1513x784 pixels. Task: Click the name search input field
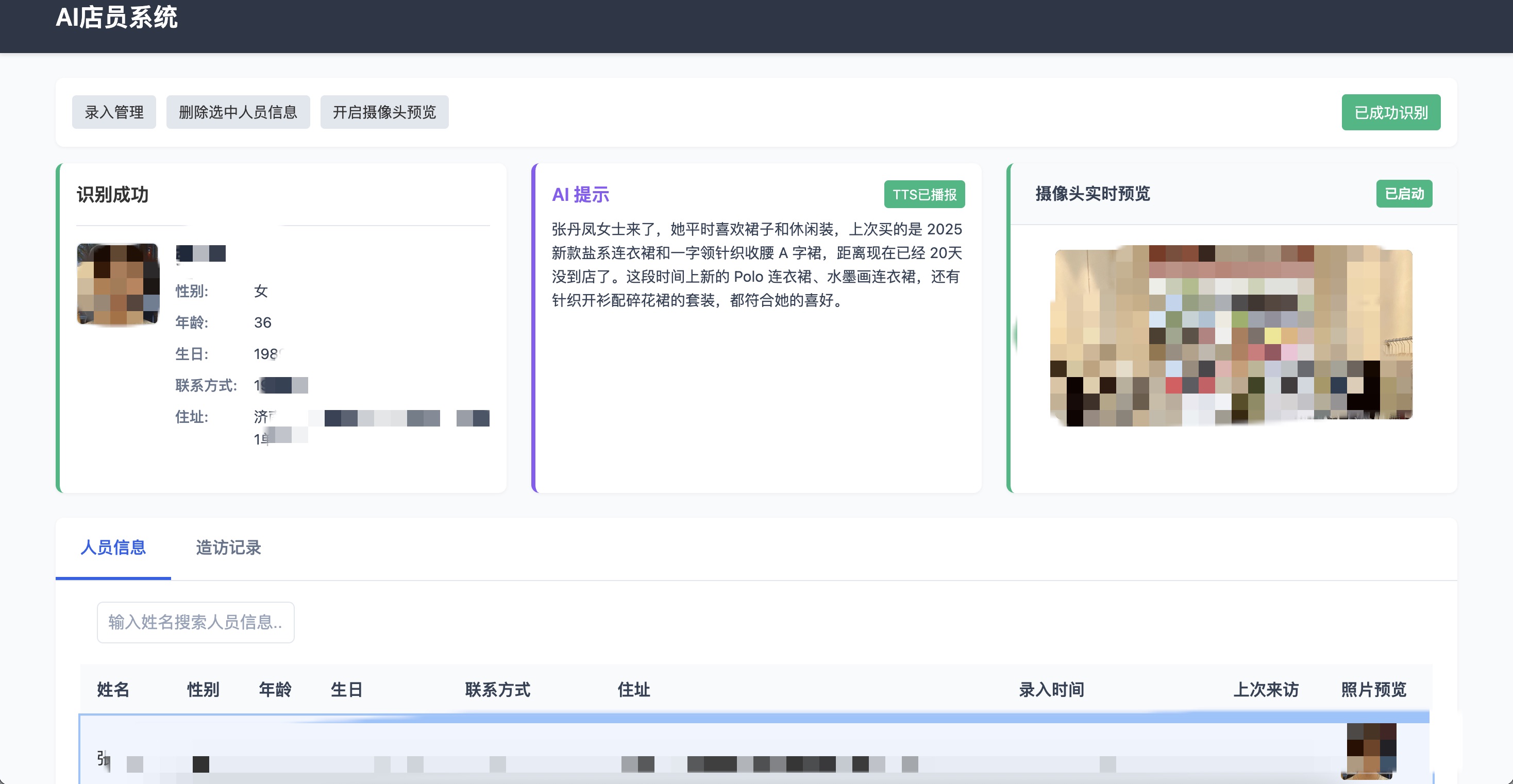click(x=195, y=622)
